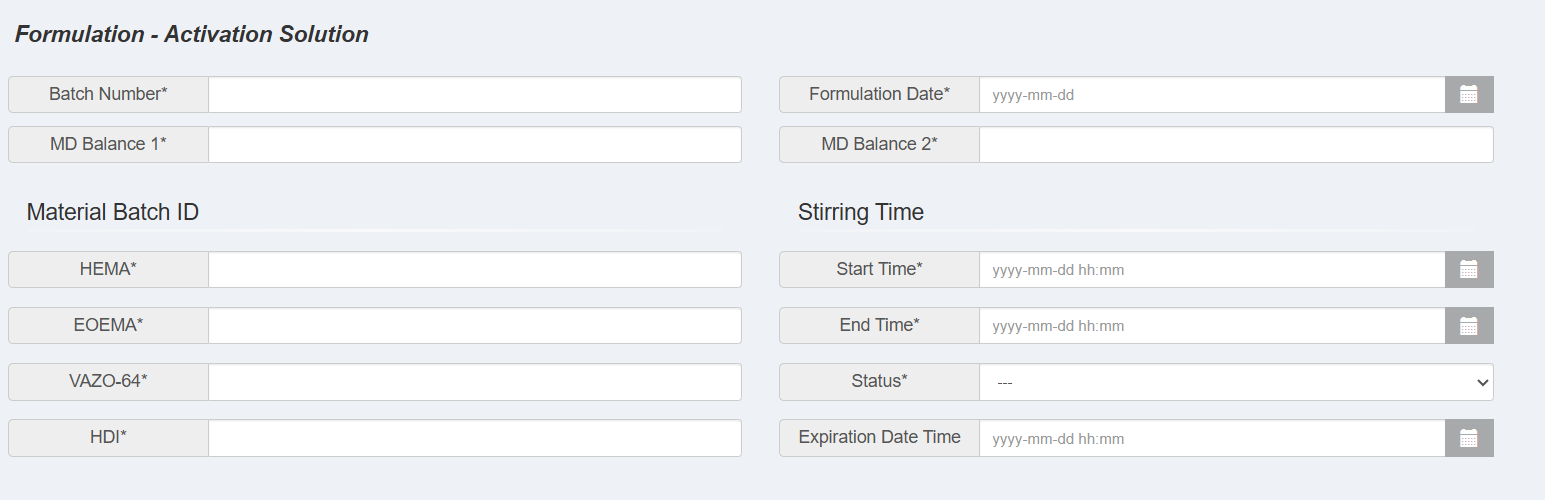Click the Batch Number input field
1545x500 pixels.
[475, 95]
